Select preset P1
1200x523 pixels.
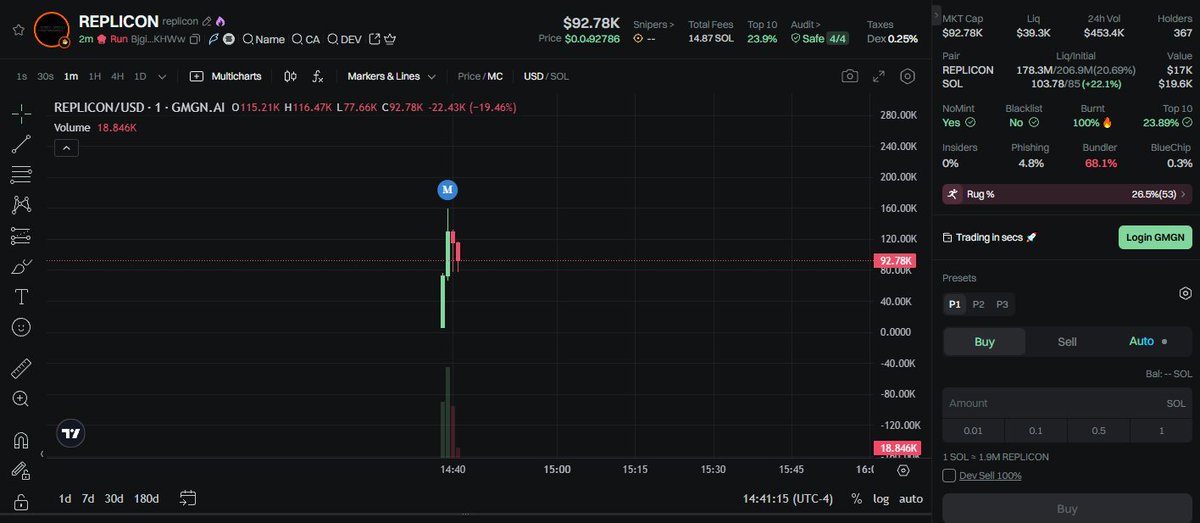[x=954, y=304]
